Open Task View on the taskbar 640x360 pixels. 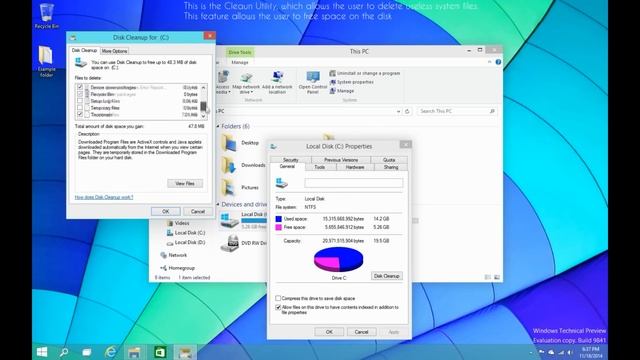[x=87, y=352]
